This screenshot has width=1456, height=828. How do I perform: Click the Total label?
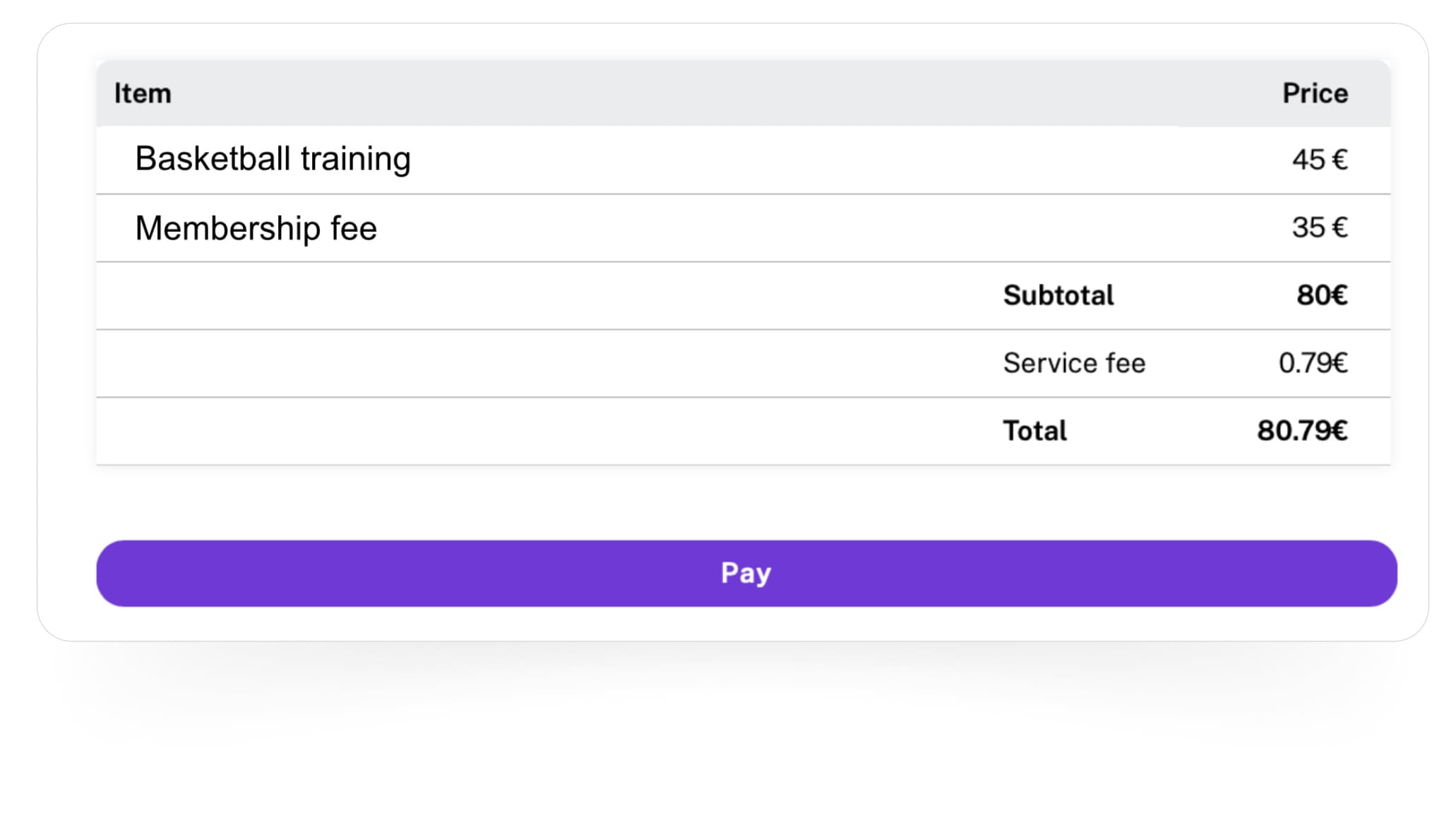pos(1034,430)
